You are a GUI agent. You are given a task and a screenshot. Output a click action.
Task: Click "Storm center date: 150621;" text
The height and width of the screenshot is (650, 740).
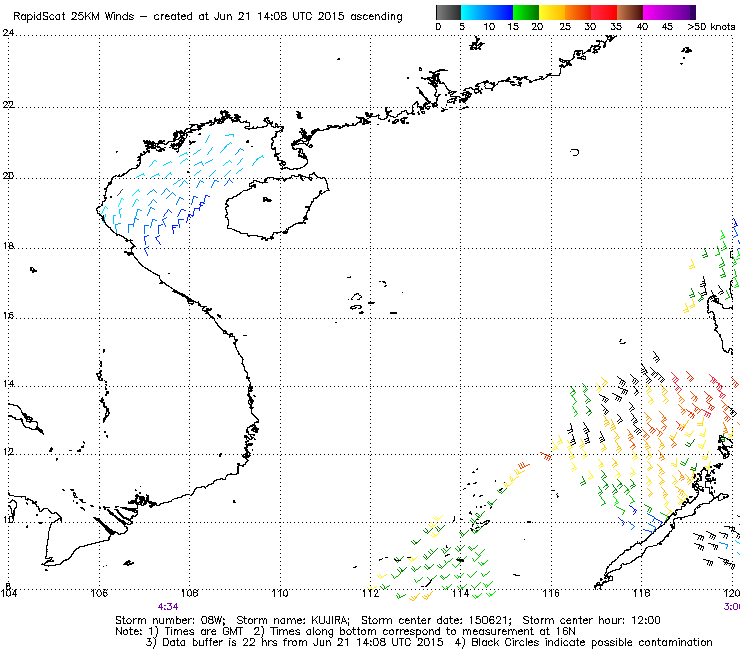click(x=436, y=620)
